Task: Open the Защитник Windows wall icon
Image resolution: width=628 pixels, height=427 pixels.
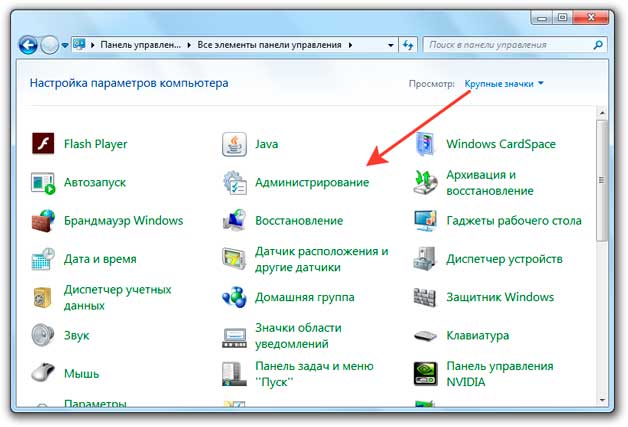Action: click(x=425, y=297)
